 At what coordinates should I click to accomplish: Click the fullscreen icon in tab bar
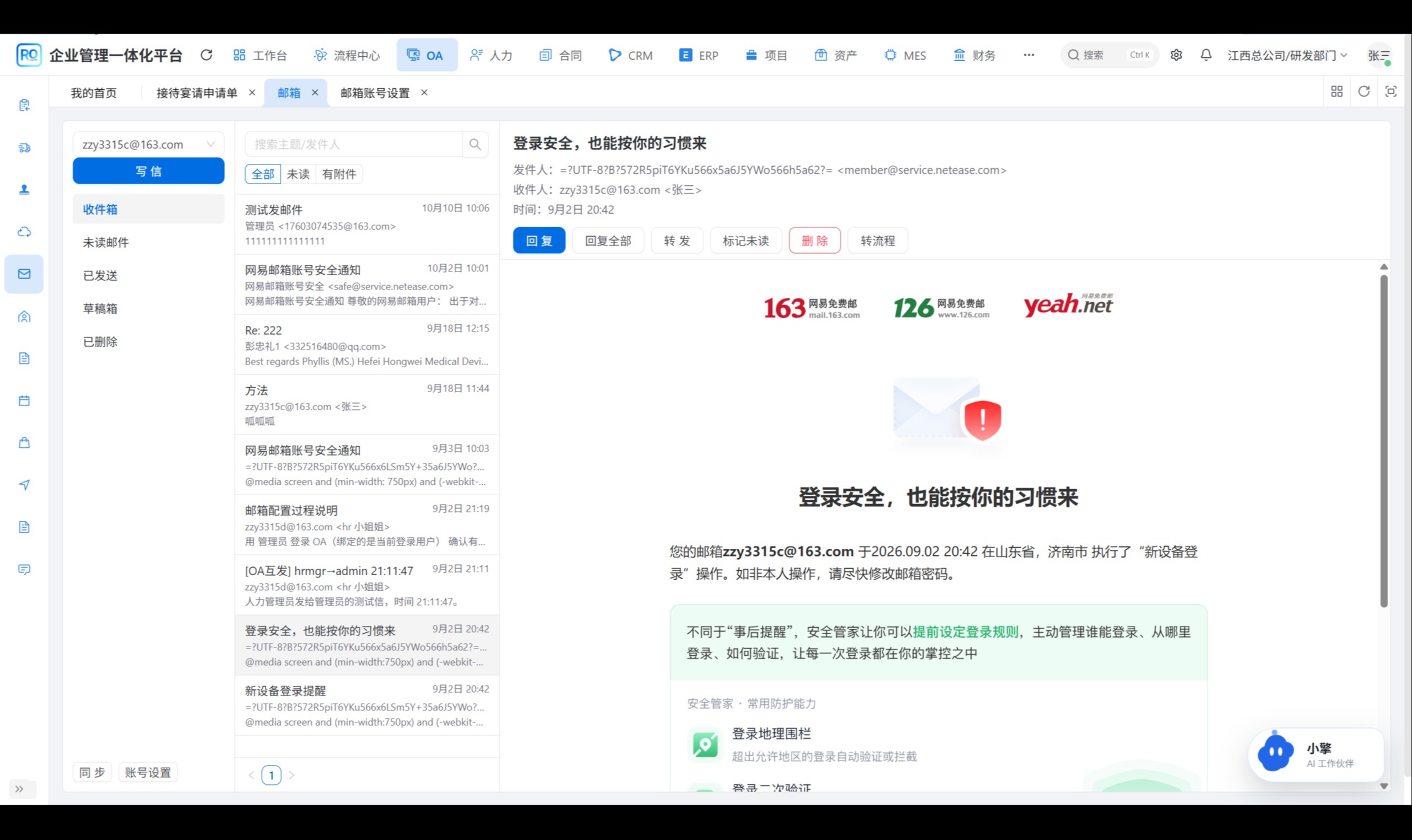[1390, 91]
